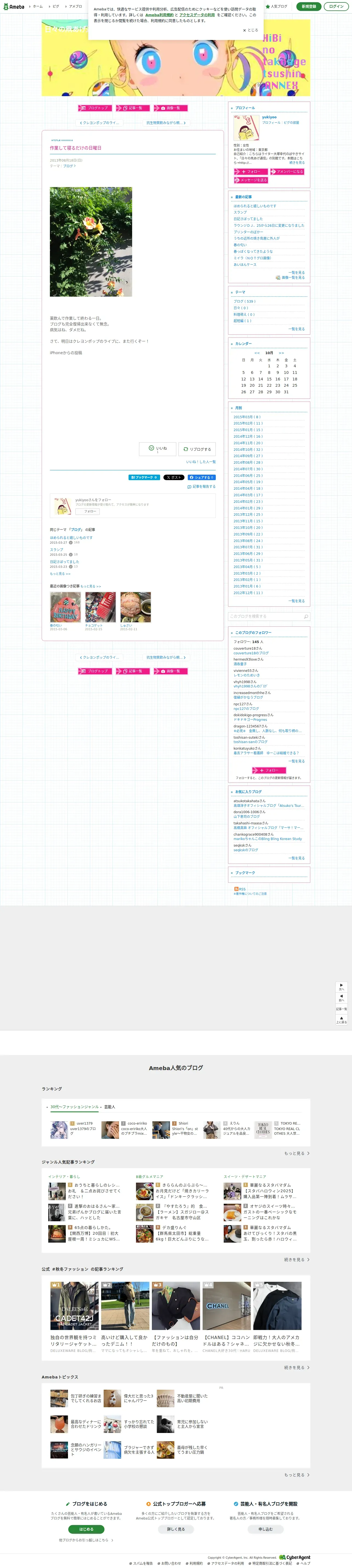Go to next month in calendar
Screen dimensions: 352x1568
281,353
